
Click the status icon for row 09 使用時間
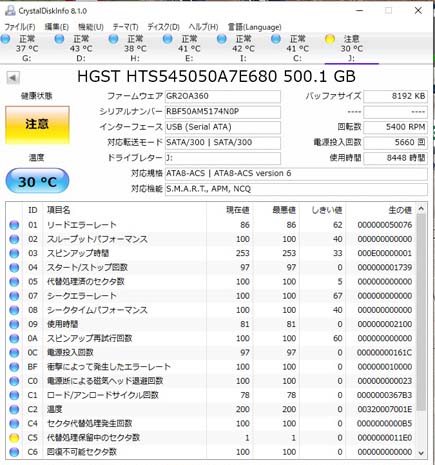tap(14, 324)
